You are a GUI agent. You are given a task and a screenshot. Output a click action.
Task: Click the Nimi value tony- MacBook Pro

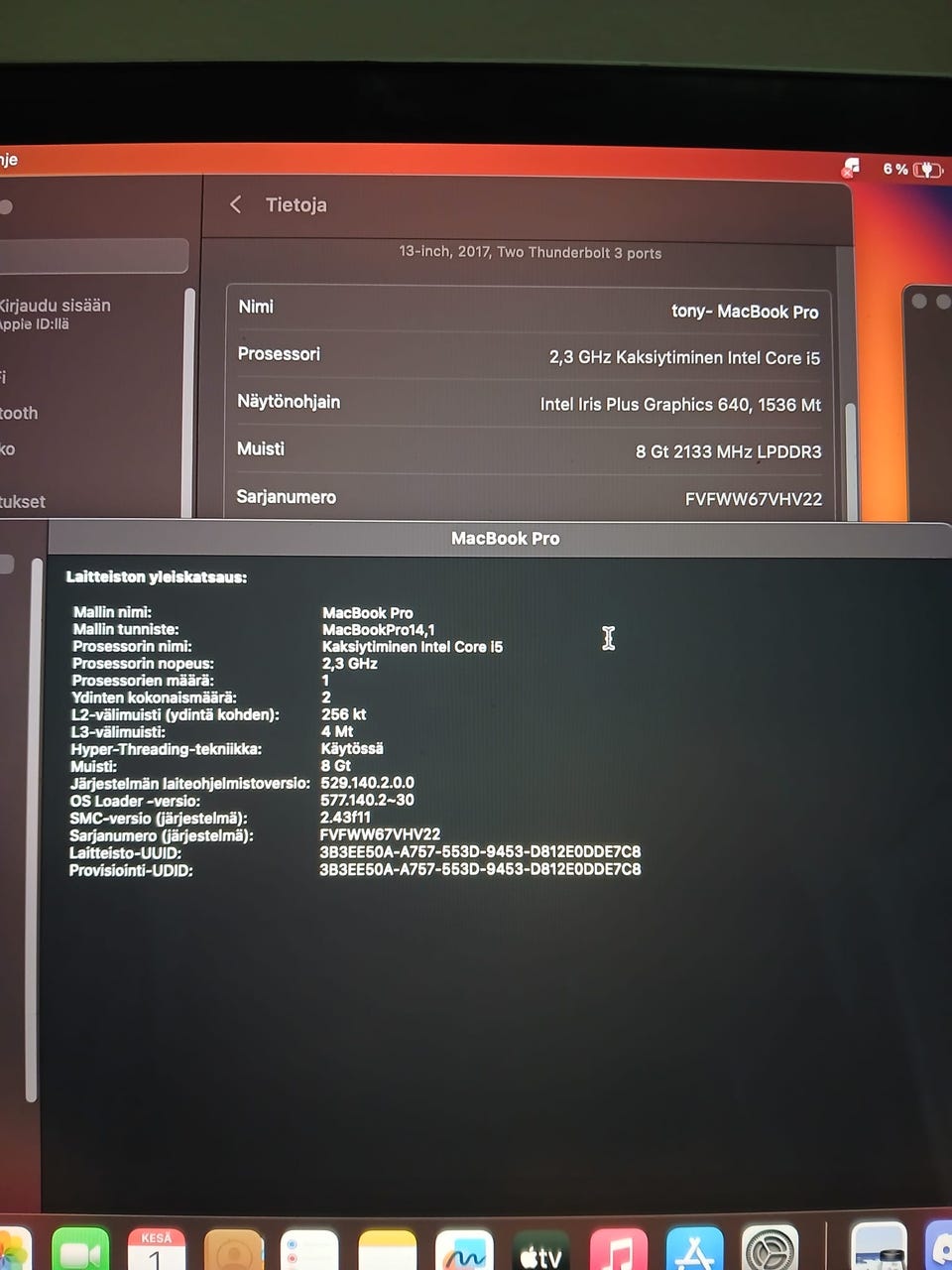(745, 312)
